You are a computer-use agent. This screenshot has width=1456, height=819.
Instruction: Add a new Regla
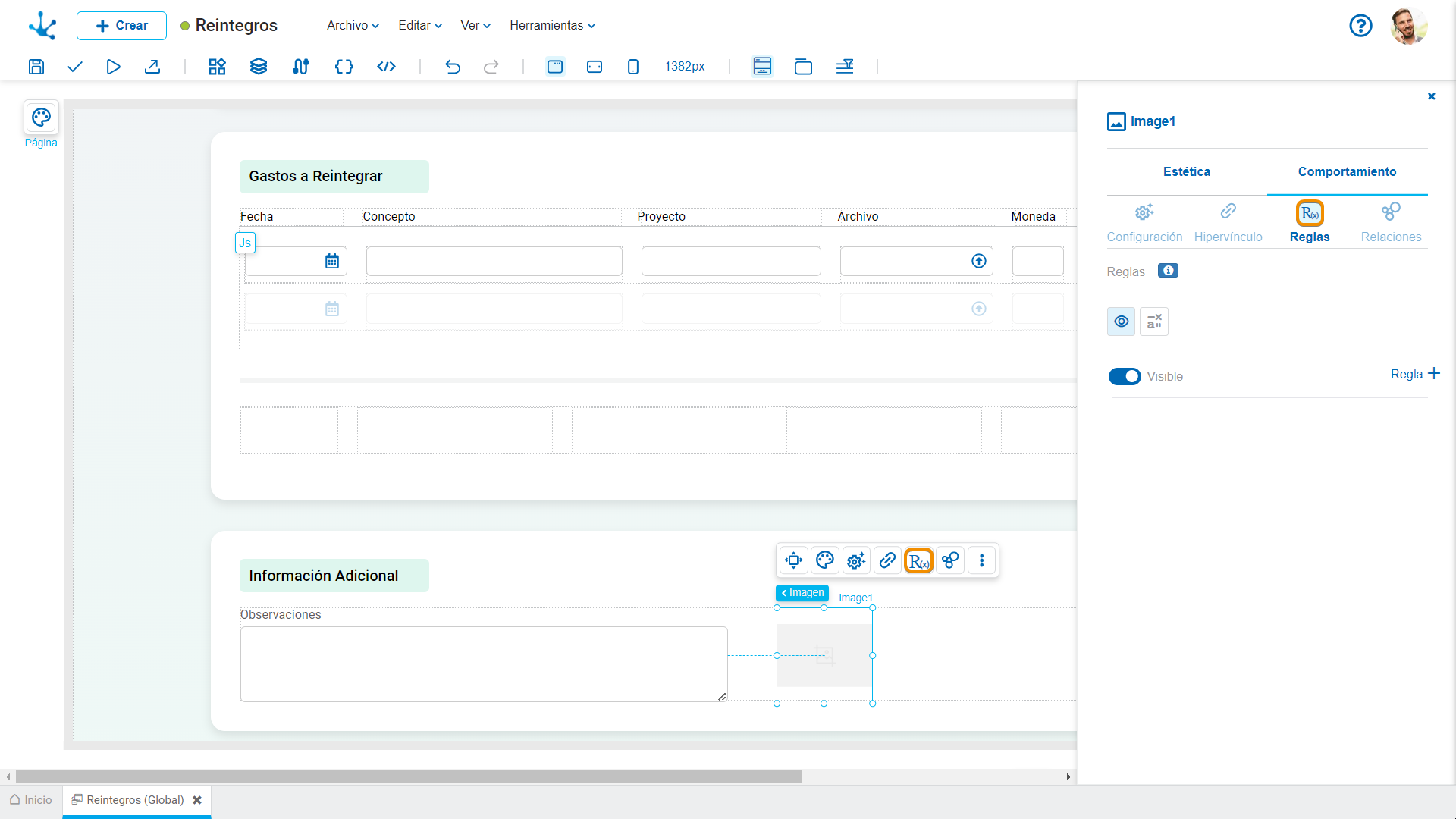[x=1415, y=375]
